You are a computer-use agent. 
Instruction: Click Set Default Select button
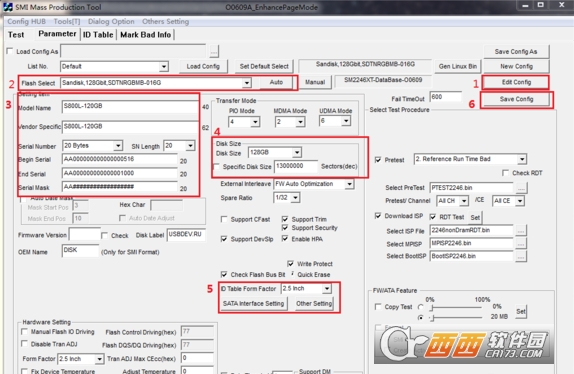pos(264,67)
